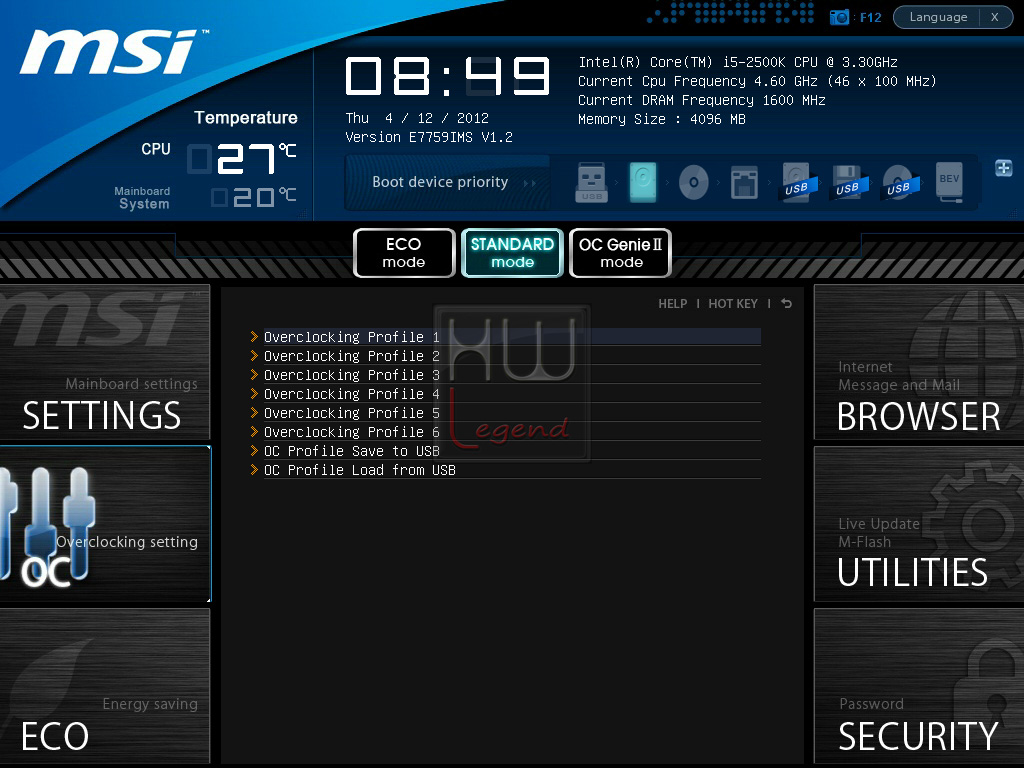Click Version E7759IMS V1.2 text

(x=429, y=137)
